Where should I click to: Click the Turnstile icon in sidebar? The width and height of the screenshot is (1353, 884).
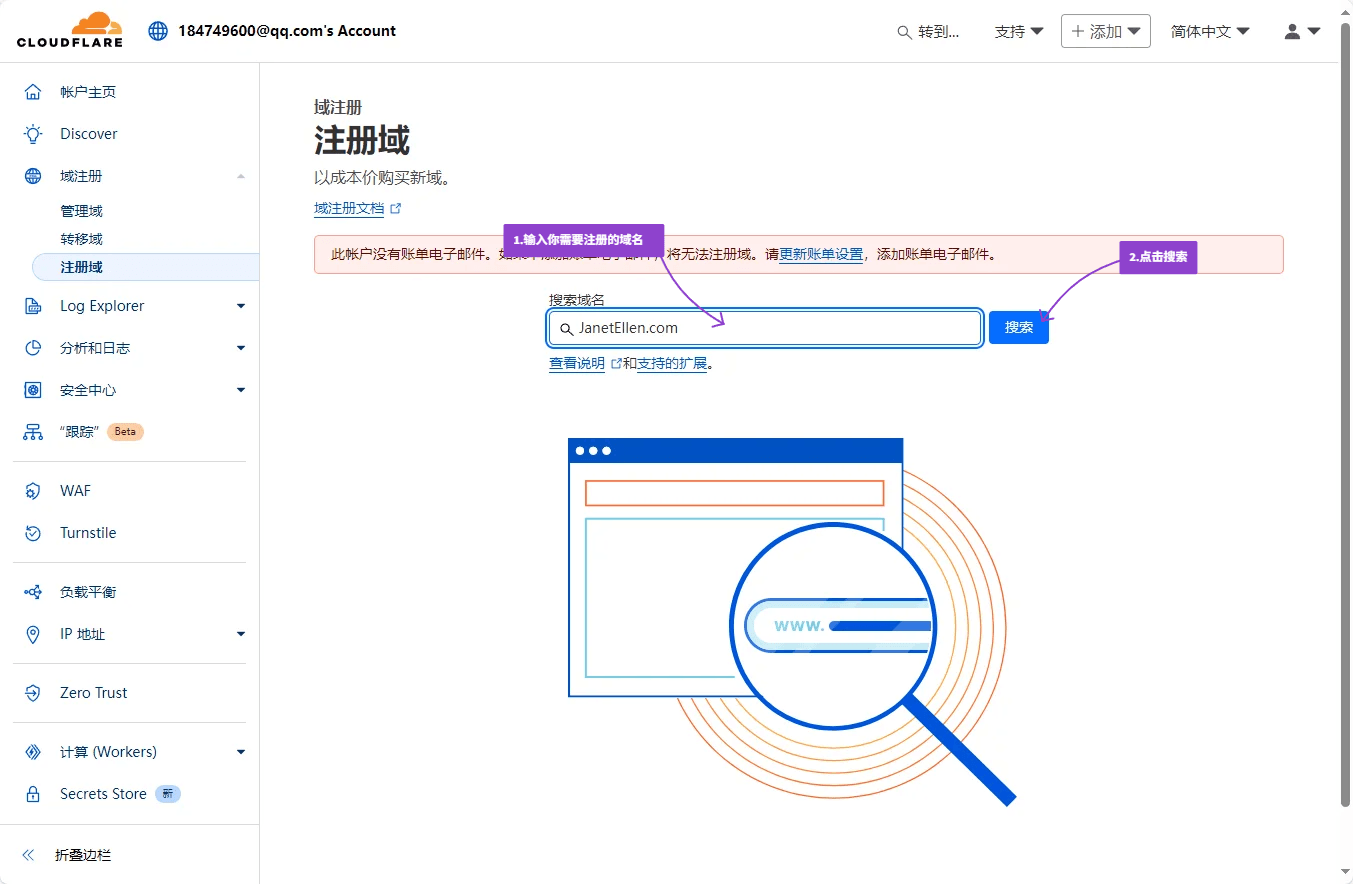tap(33, 533)
